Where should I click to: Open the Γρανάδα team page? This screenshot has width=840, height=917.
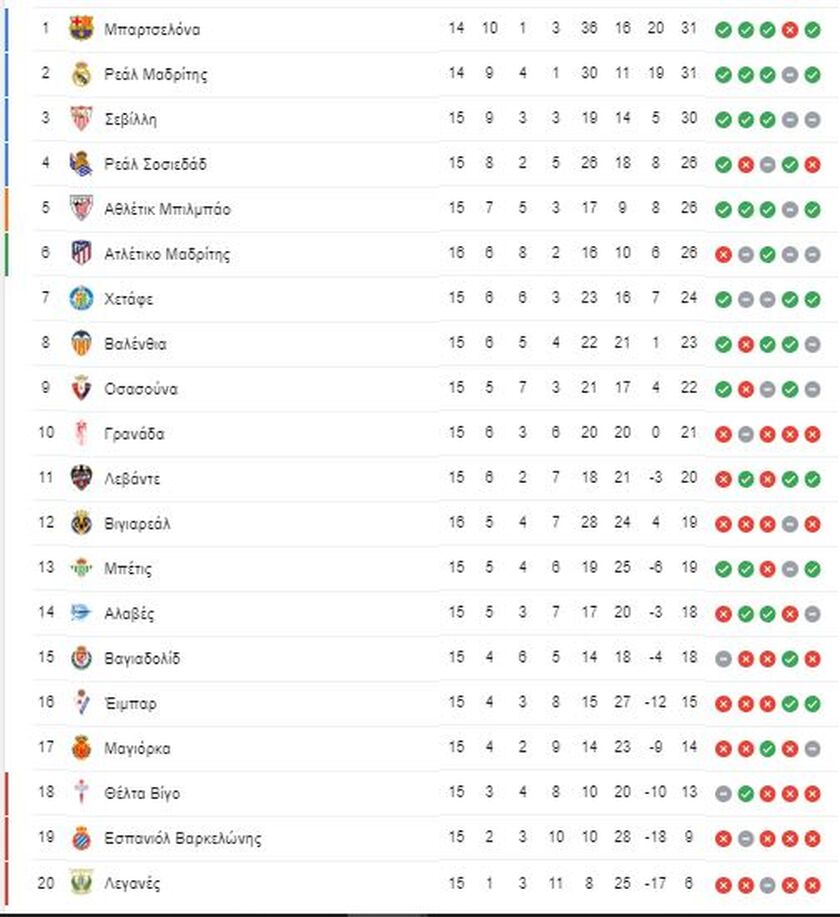[134, 434]
